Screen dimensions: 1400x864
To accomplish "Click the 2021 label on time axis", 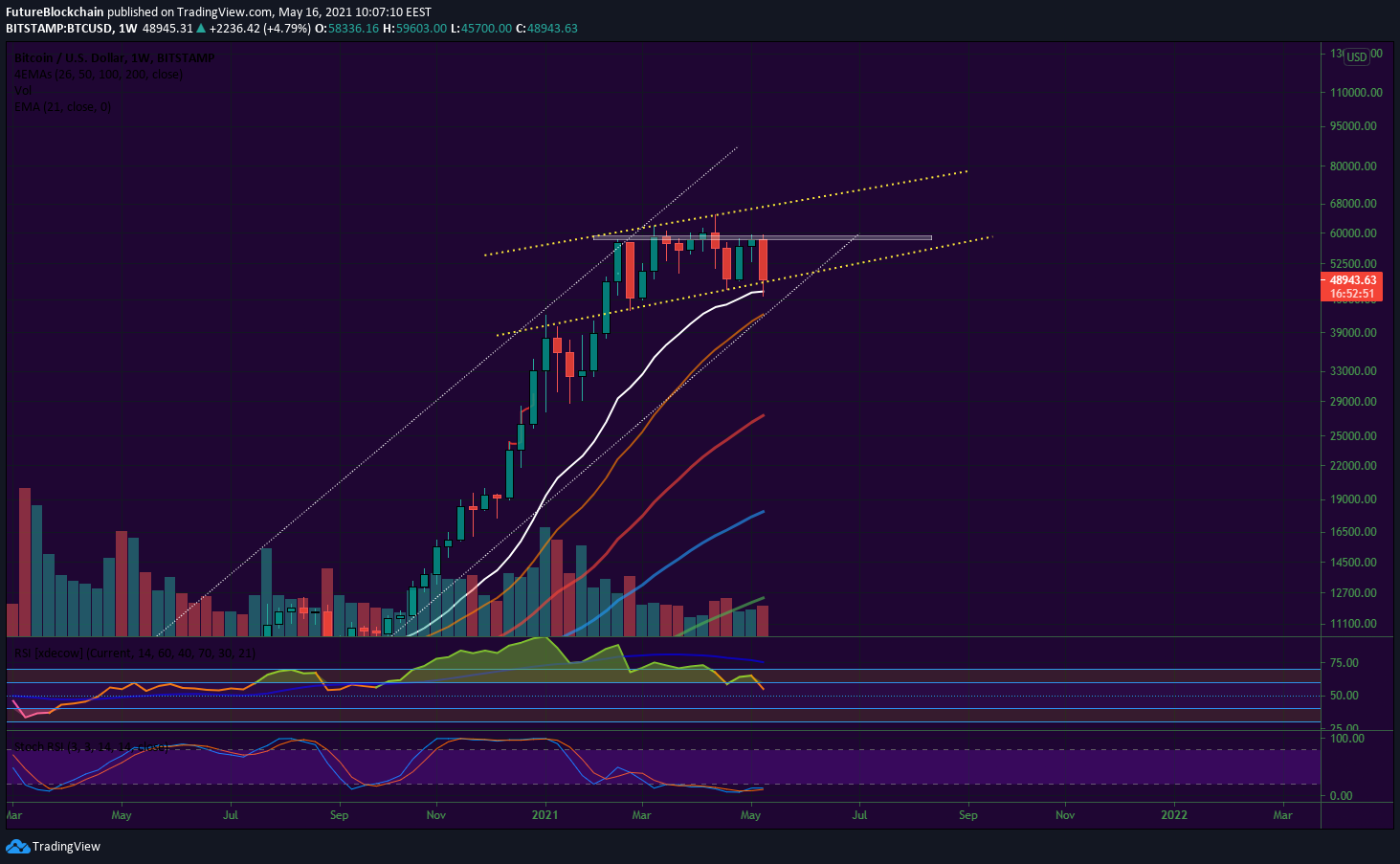I will pyautogui.click(x=544, y=815).
